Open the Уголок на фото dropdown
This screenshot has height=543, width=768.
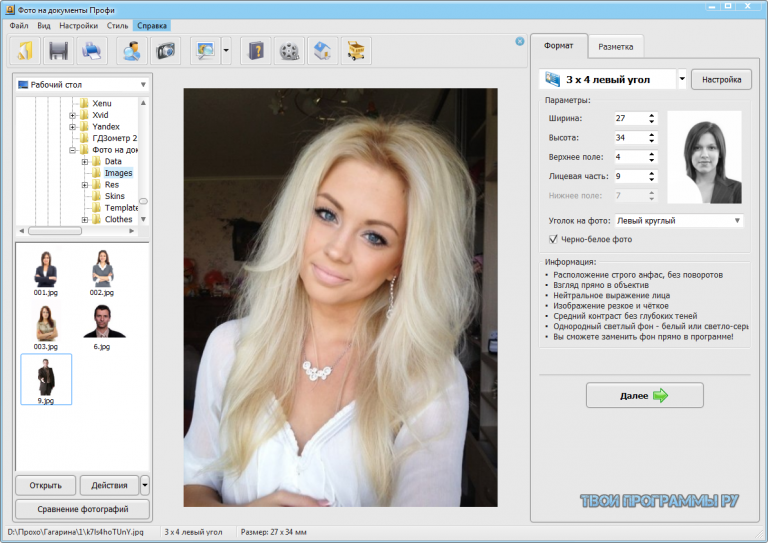737,221
